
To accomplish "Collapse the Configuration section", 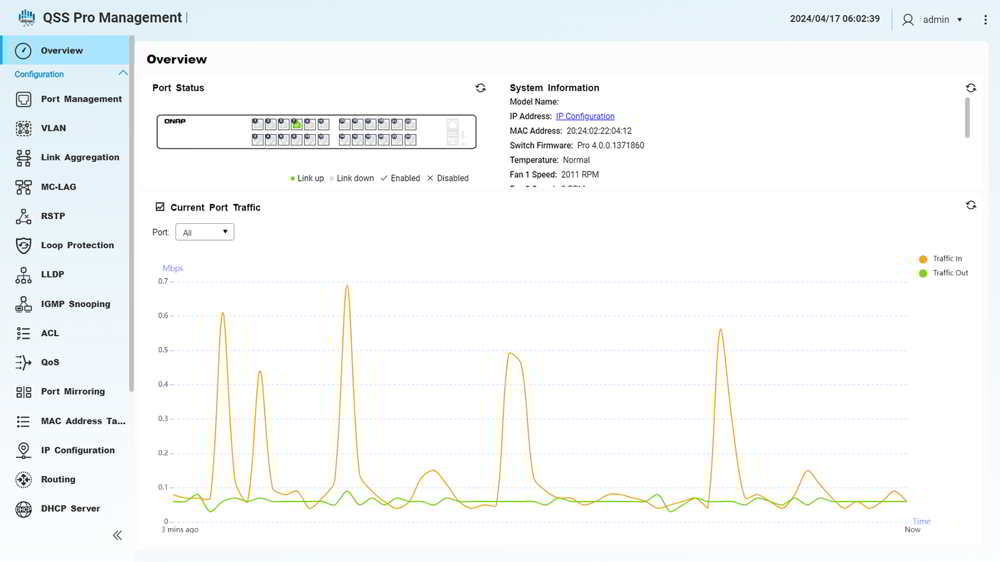I will pos(123,74).
